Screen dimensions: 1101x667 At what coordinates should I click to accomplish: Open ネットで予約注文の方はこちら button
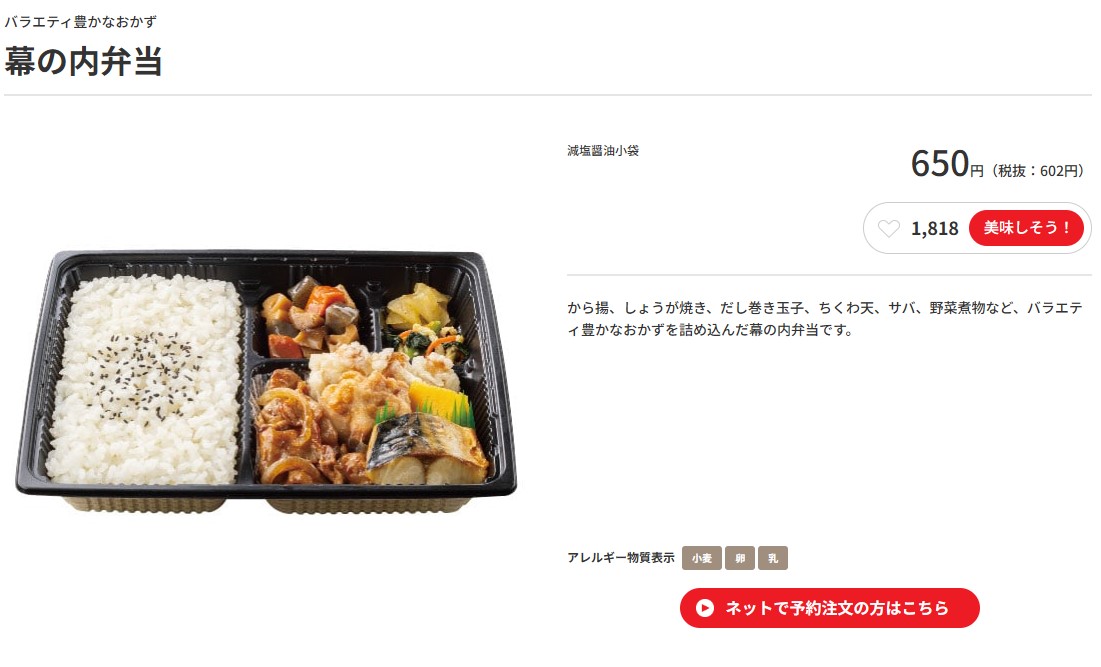click(x=829, y=608)
